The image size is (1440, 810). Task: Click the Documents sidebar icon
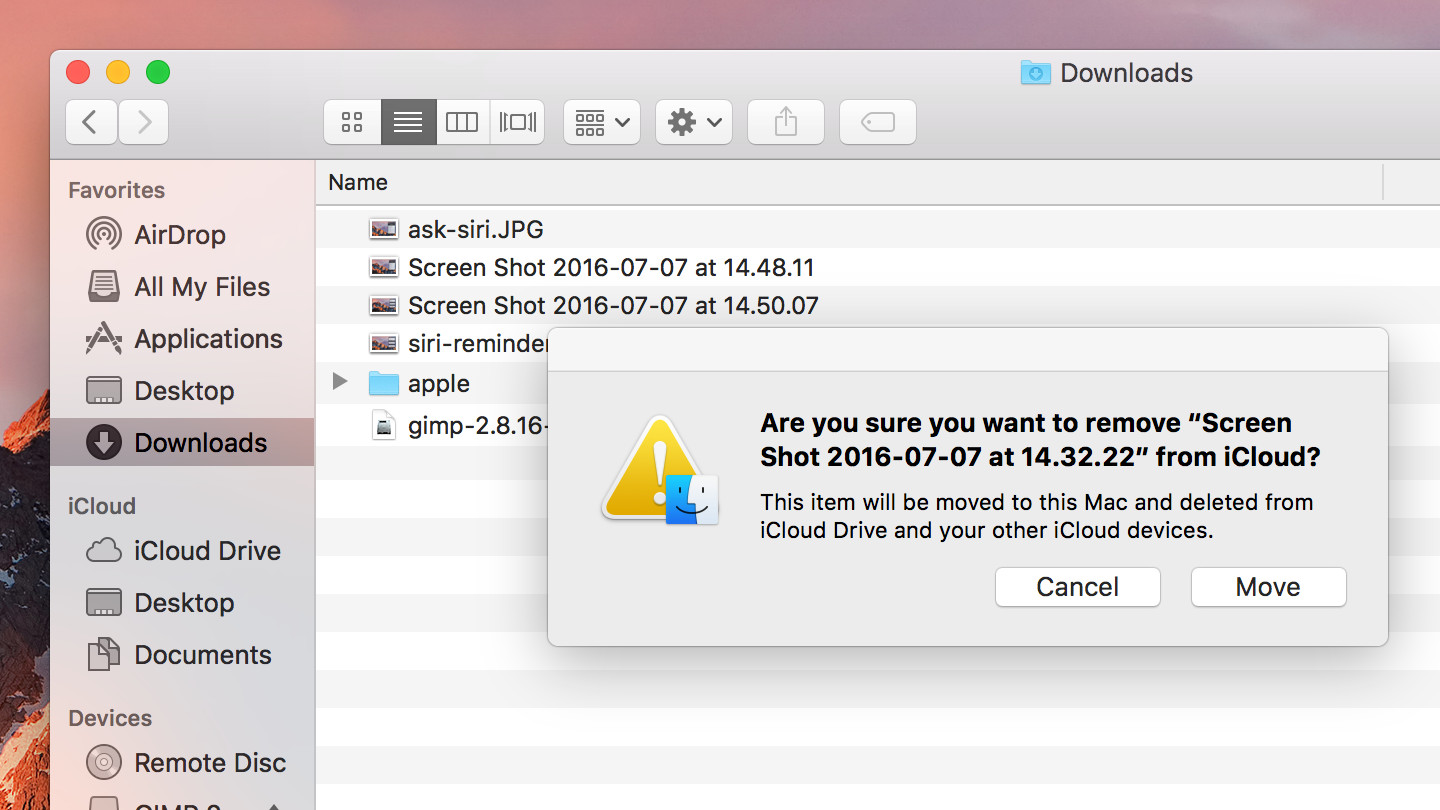[104, 655]
